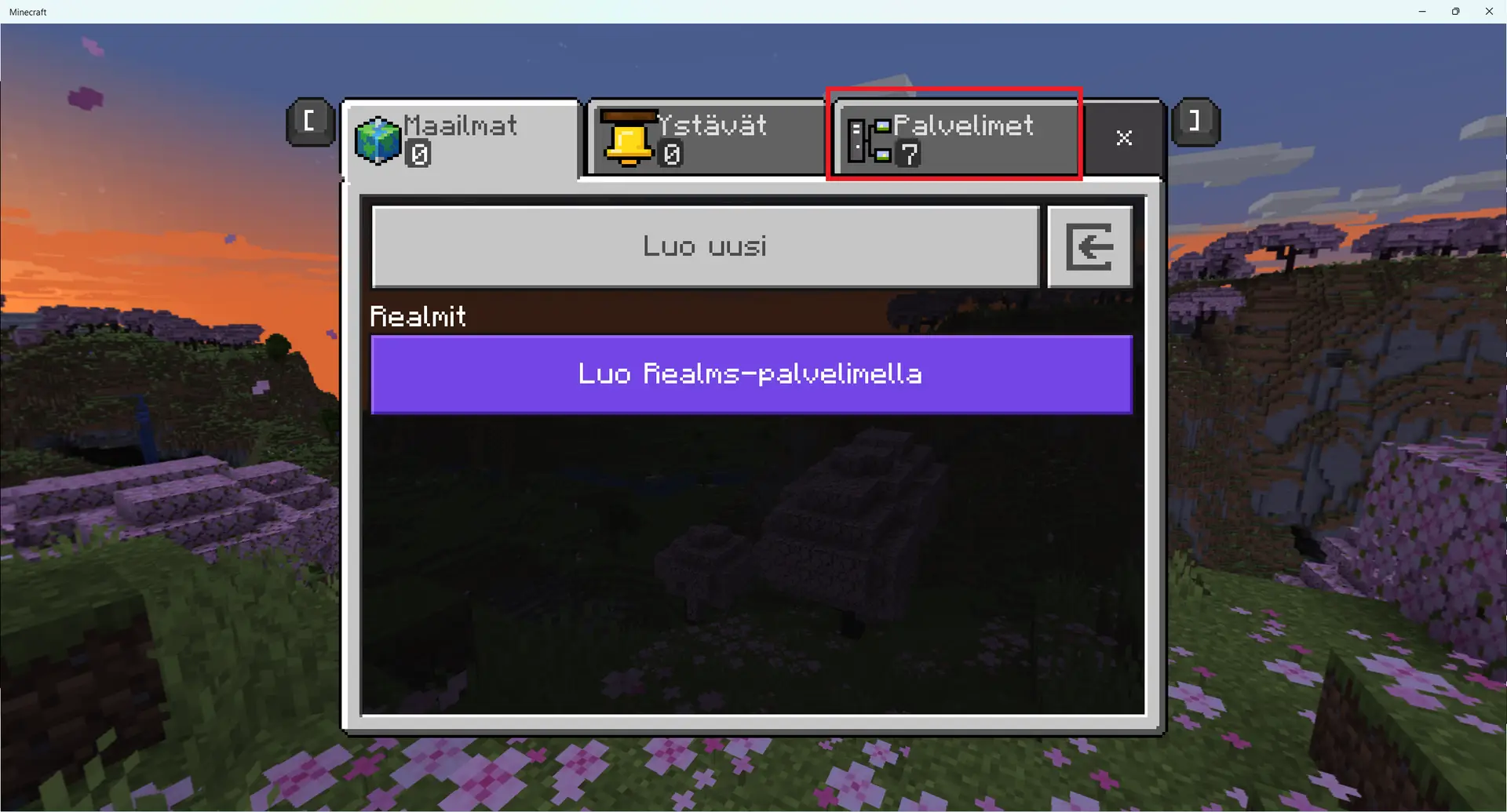
Task: Close the play menu with X
Action: pos(1124,138)
